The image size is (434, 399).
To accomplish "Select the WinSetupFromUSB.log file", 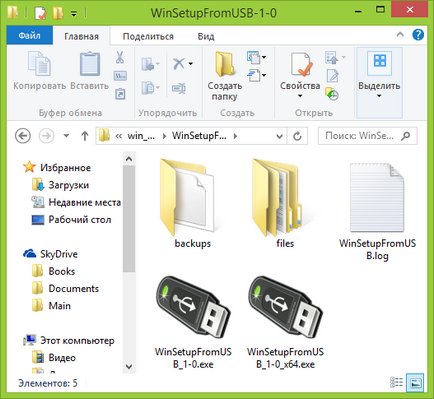I will [x=377, y=212].
